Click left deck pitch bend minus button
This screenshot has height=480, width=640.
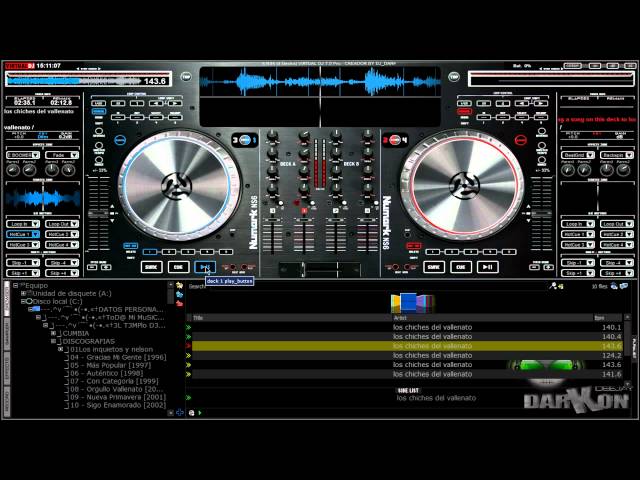pyautogui.click(x=92, y=267)
